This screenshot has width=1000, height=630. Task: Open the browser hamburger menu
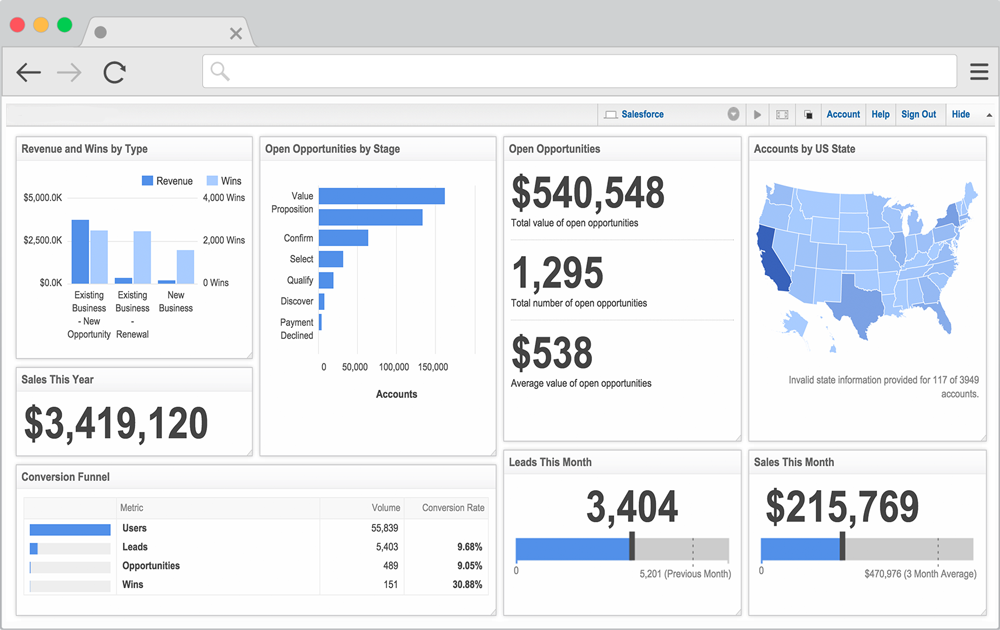[979, 71]
